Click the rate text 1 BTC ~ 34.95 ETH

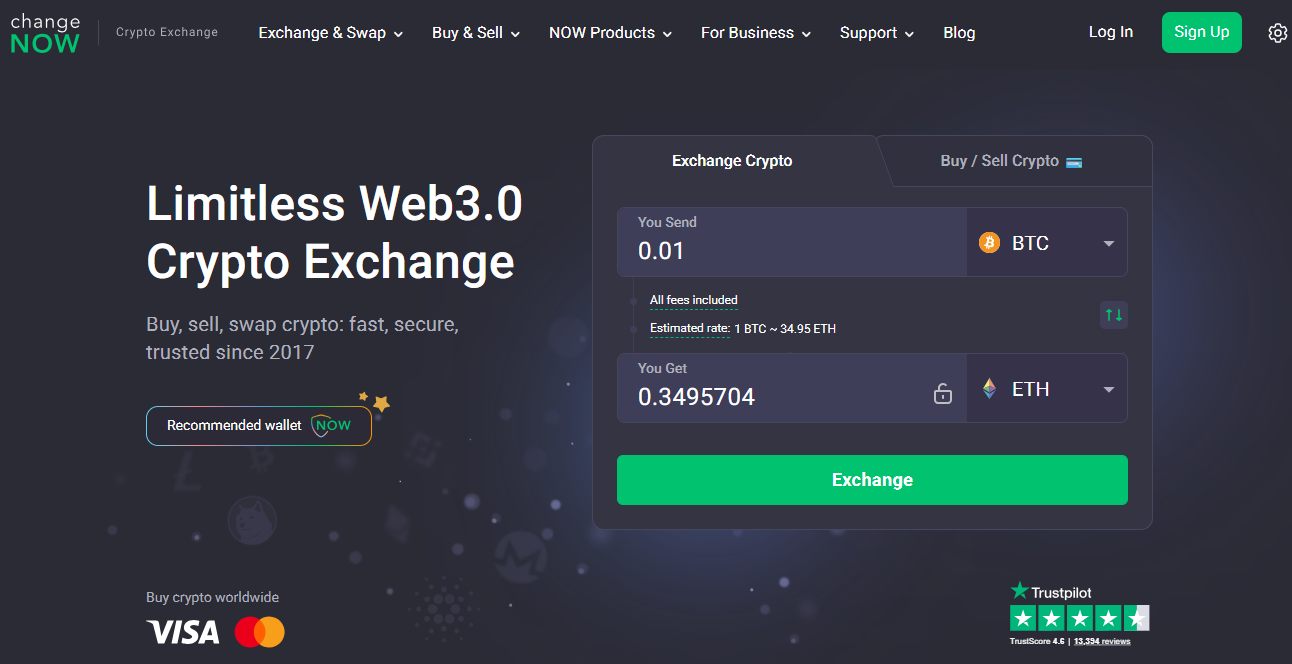(x=785, y=328)
